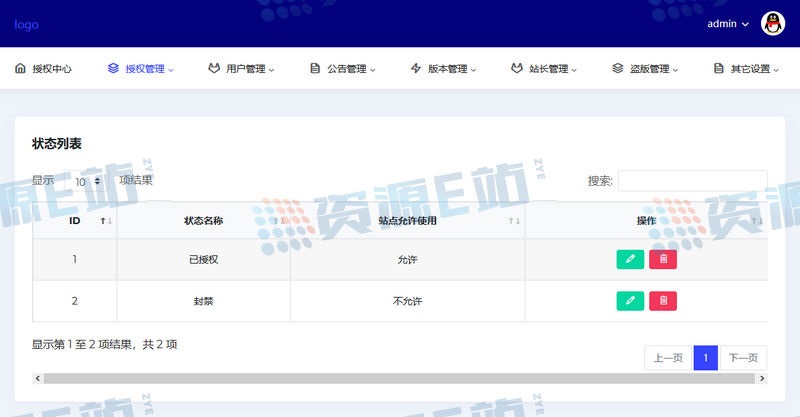Sort table by 站点允许使用 column header
The height and width of the screenshot is (417, 800).
point(407,221)
